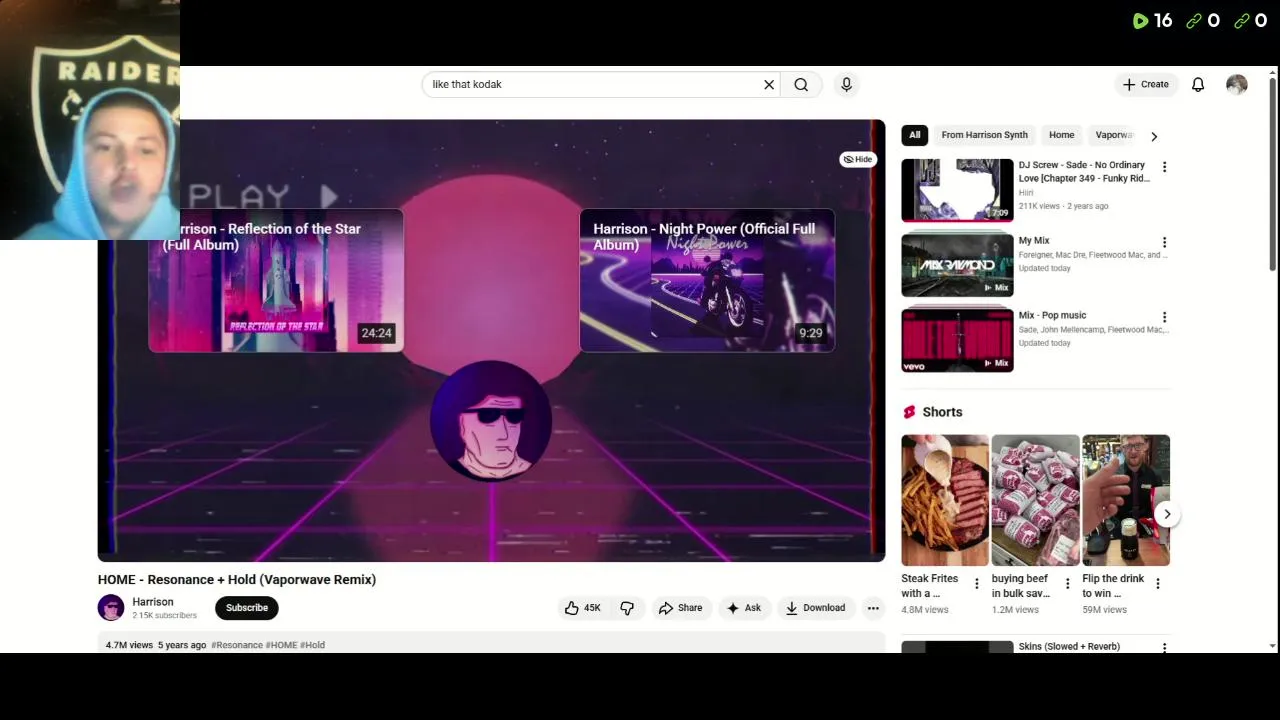The image size is (1280, 720).
Task: Open the account avatar menu
Action: 1237,85
